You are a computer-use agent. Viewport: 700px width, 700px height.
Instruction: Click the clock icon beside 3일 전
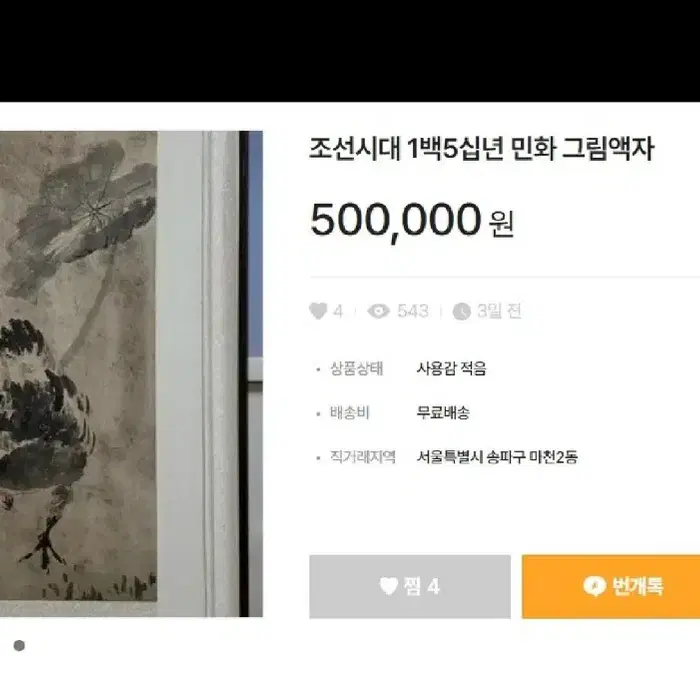pyautogui.click(x=462, y=311)
